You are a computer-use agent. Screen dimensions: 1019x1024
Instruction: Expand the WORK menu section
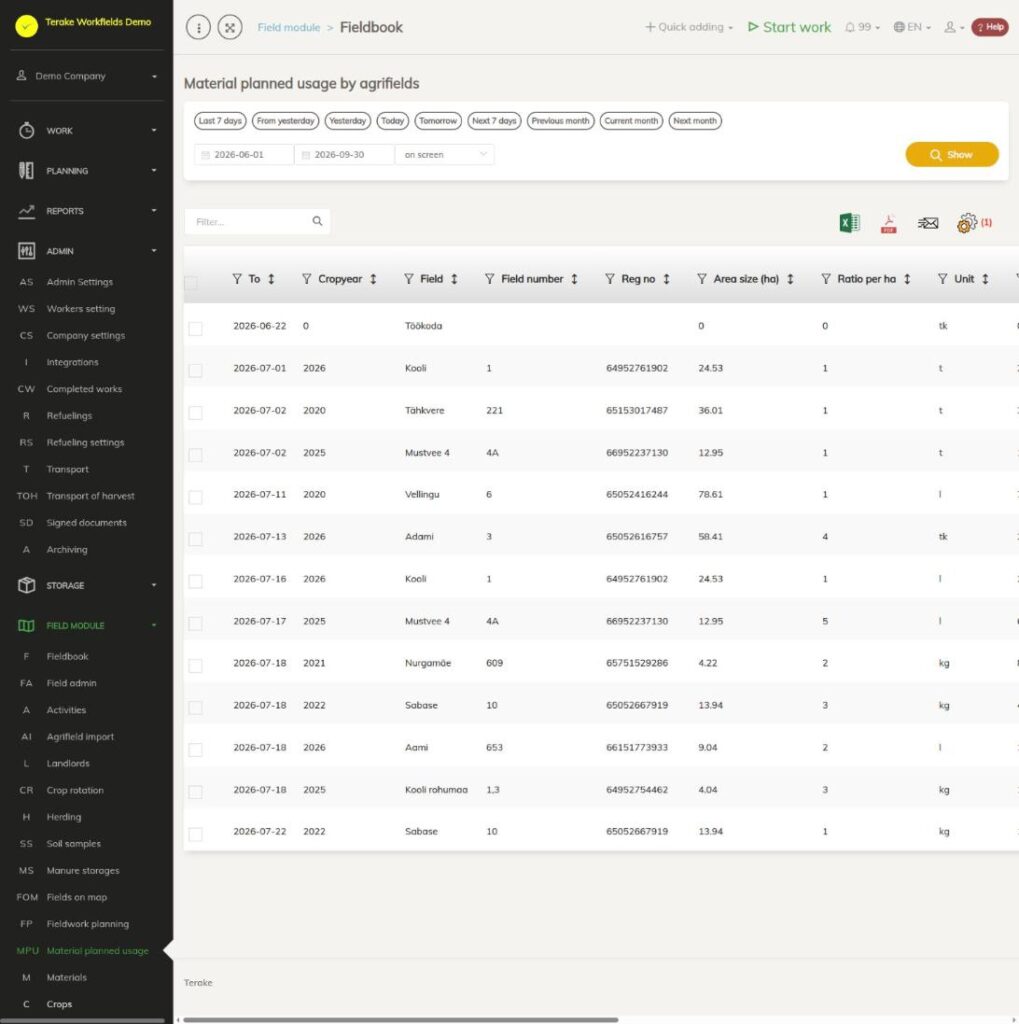click(87, 131)
